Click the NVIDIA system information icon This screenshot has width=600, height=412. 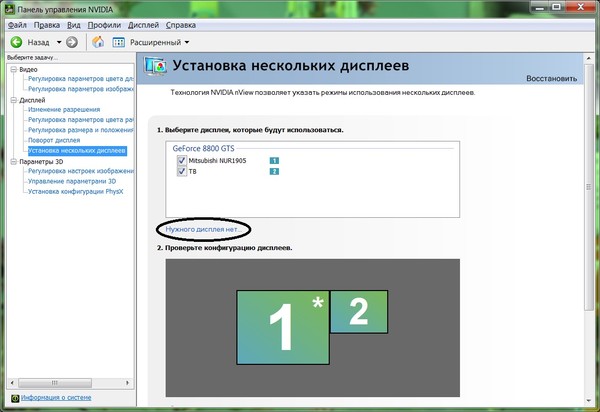pos(15,398)
